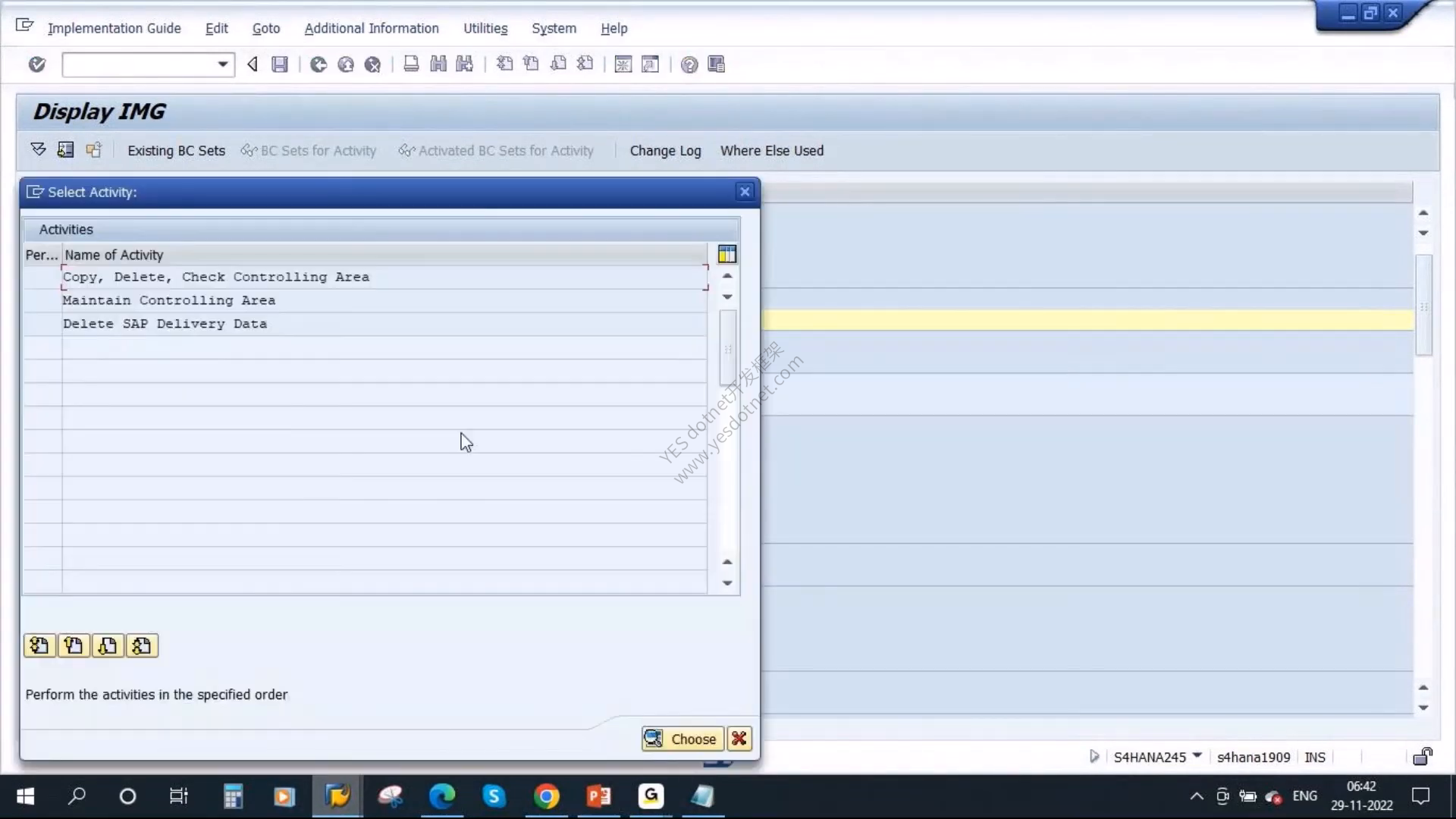Screen dimensions: 1456x819
Task: Click the Save diskette toolbar icon
Action: [x=280, y=64]
